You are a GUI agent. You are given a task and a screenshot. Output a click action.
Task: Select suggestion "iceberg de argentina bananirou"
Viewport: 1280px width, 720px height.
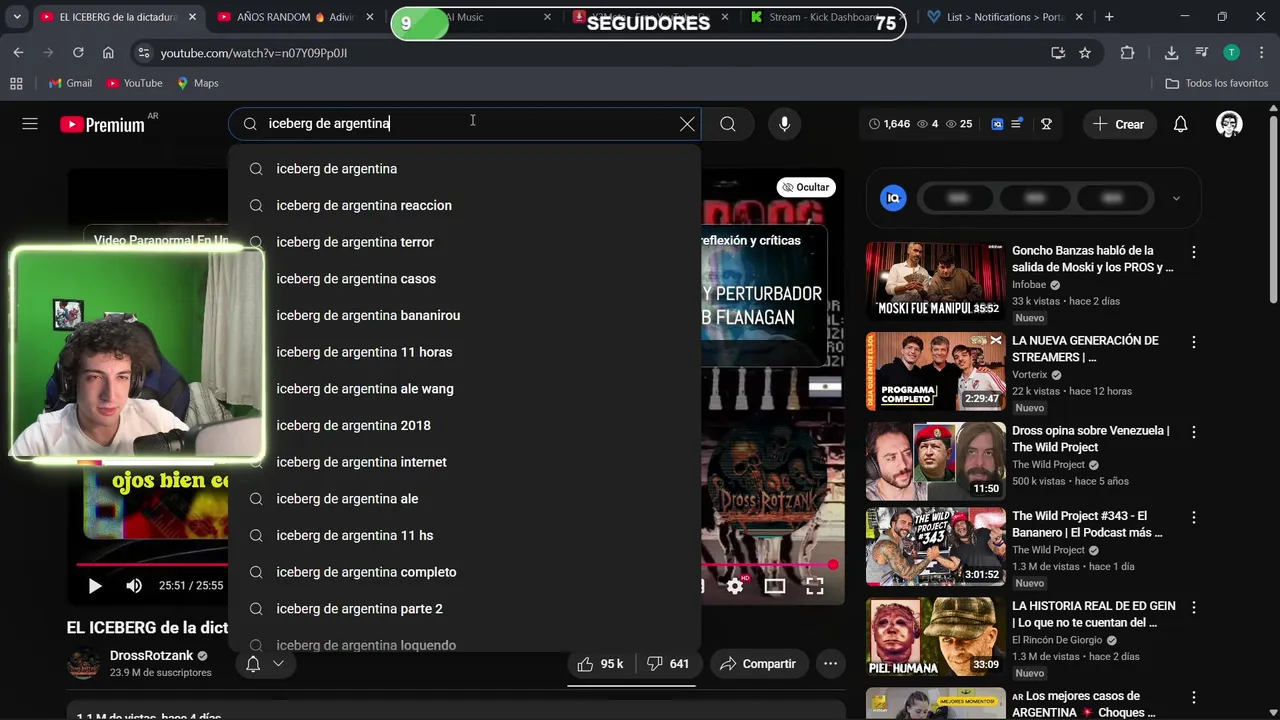click(465, 315)
